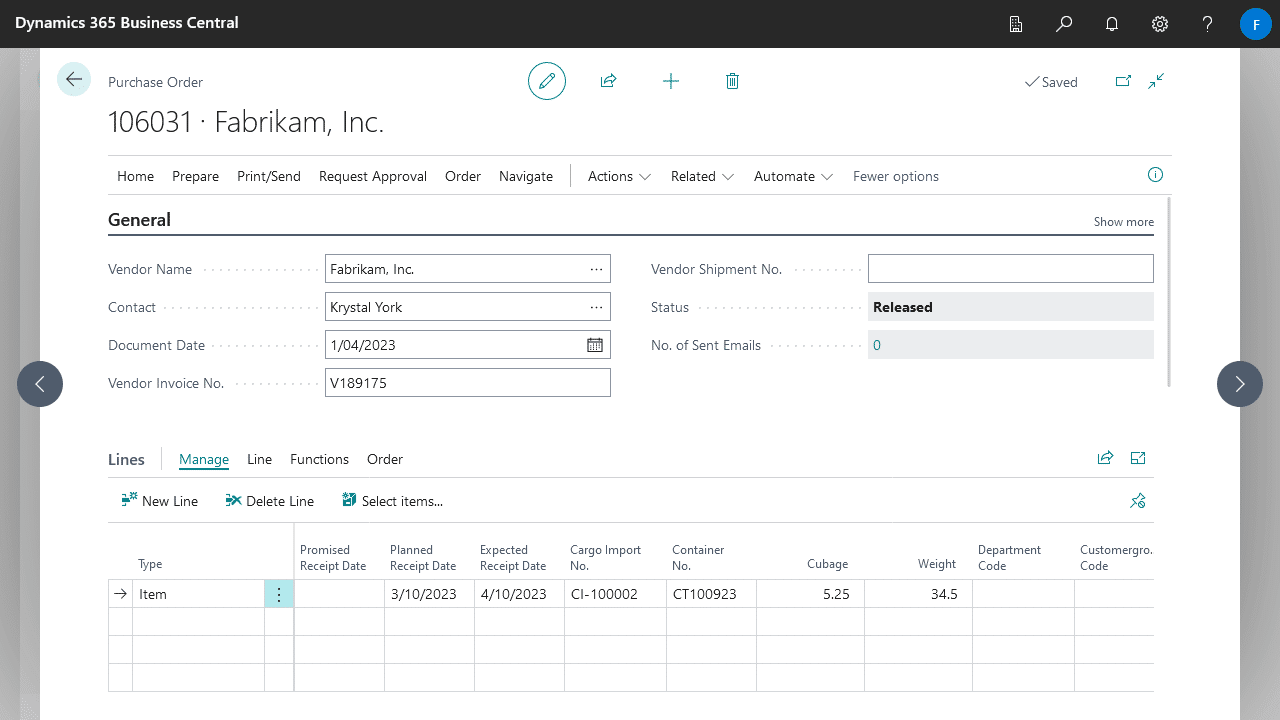This screenshot has width=1280, height=720.
Task: Open page in new window icon
Action: [x=1123, y=81]
